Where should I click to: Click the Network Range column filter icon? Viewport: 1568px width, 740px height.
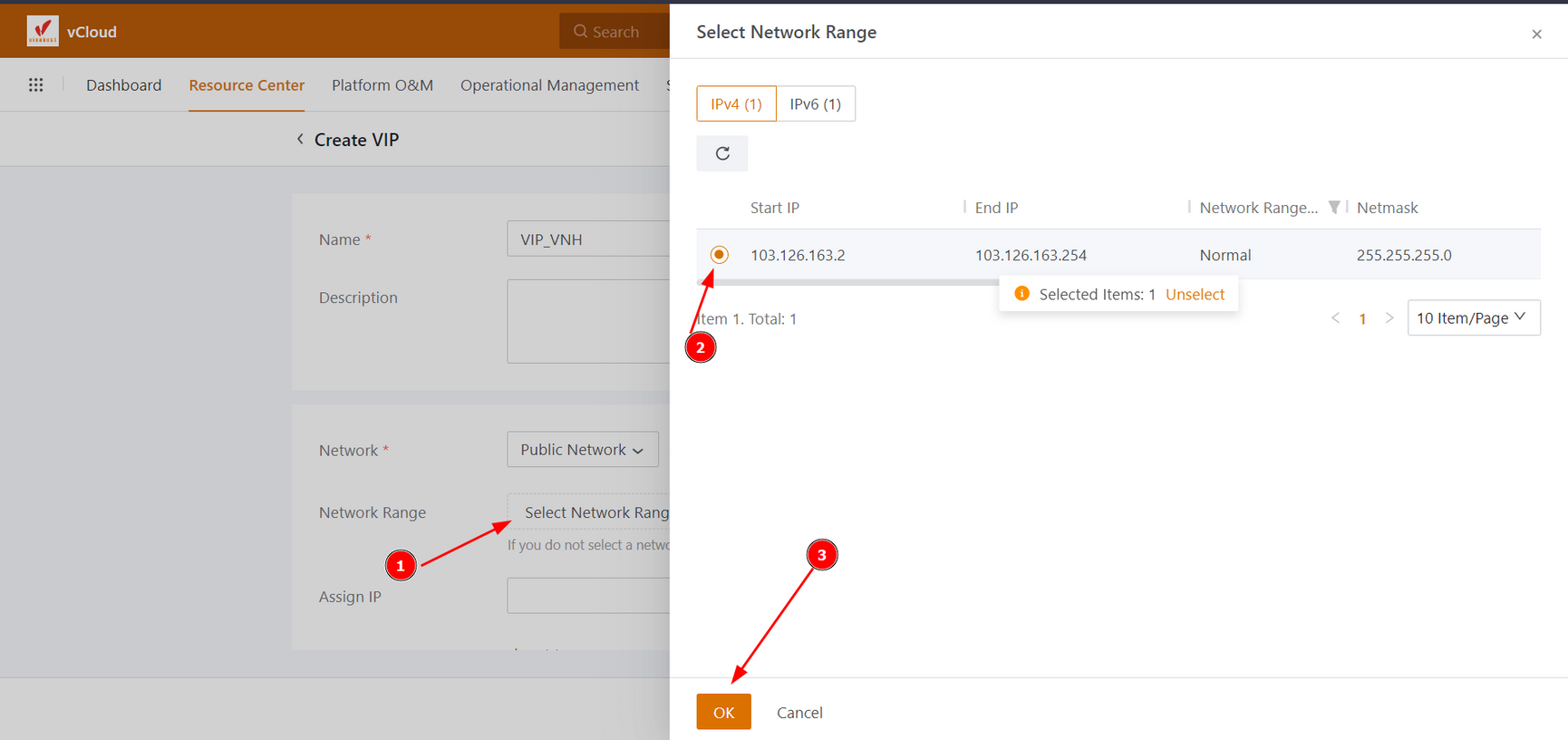(x=1333, y=208)
